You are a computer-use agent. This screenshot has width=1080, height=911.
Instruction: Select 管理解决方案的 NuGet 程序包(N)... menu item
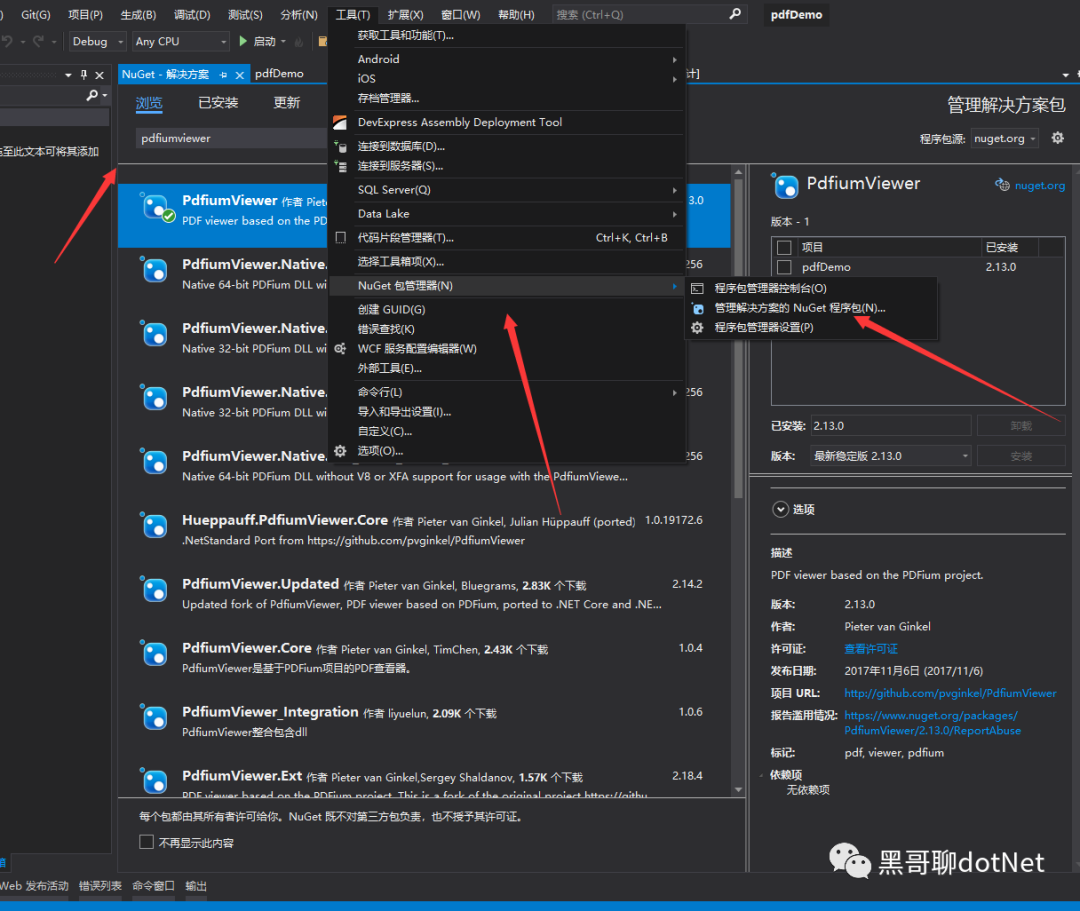[799, 308]
